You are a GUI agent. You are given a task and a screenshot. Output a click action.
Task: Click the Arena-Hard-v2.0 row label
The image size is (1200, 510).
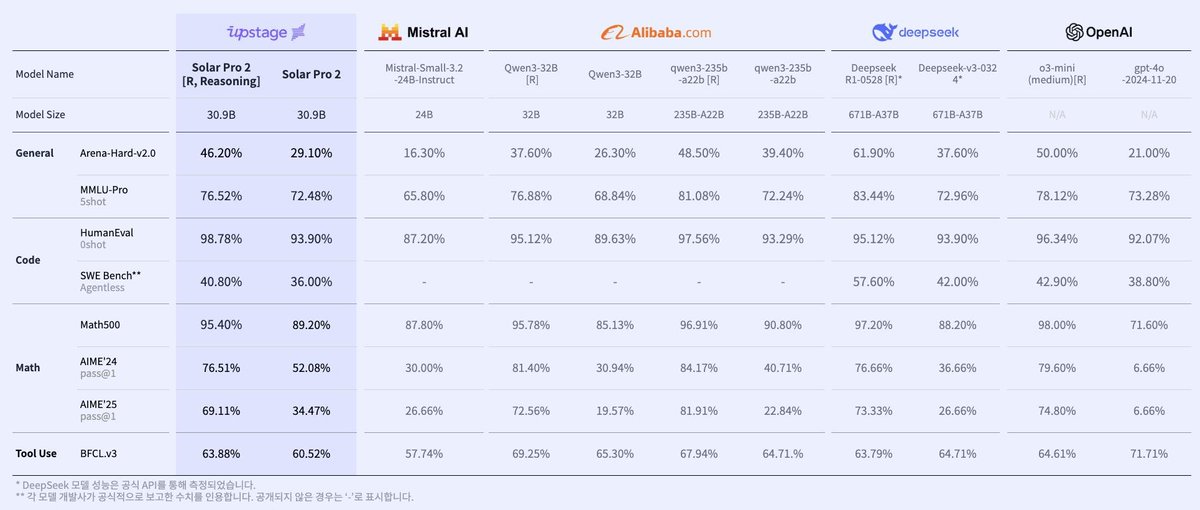click(118, 153)
